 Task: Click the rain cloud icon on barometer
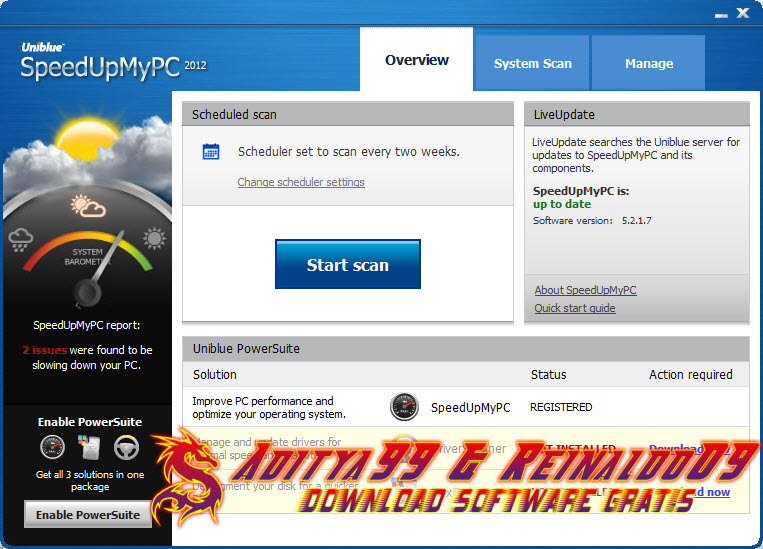(20, 240)
